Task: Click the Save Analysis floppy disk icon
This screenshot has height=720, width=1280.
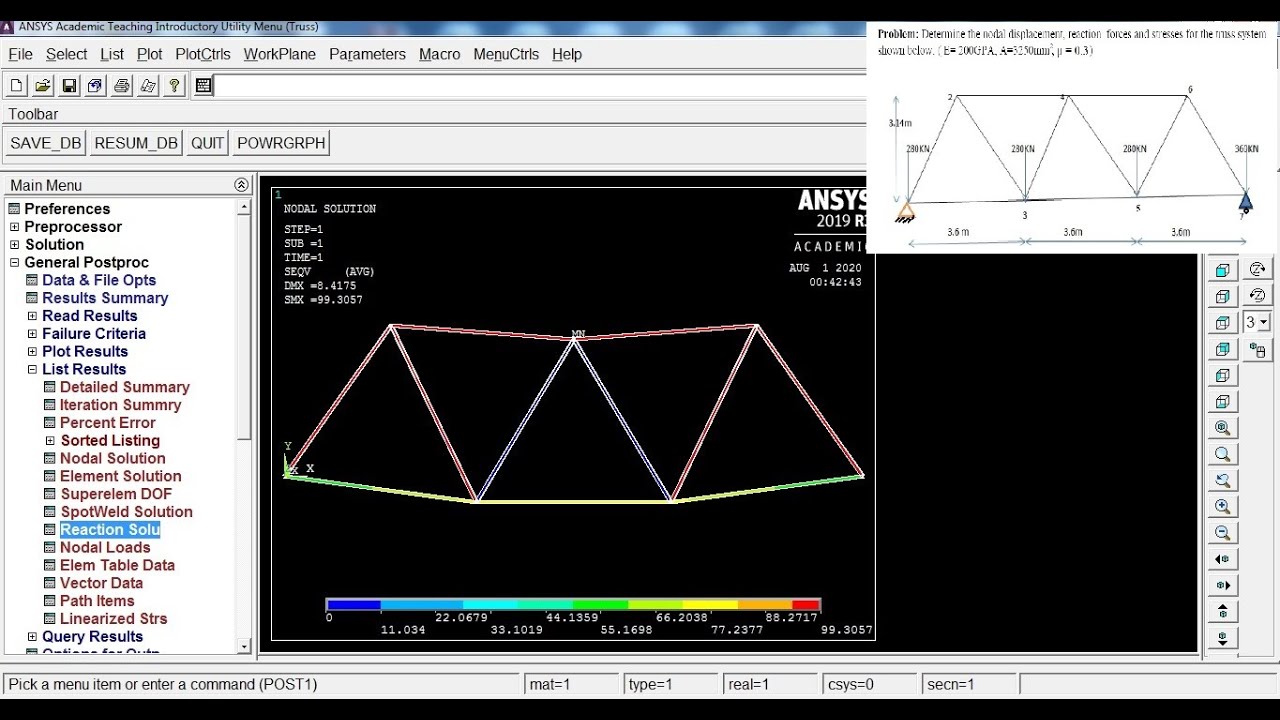Action: (x=69, y=86)
